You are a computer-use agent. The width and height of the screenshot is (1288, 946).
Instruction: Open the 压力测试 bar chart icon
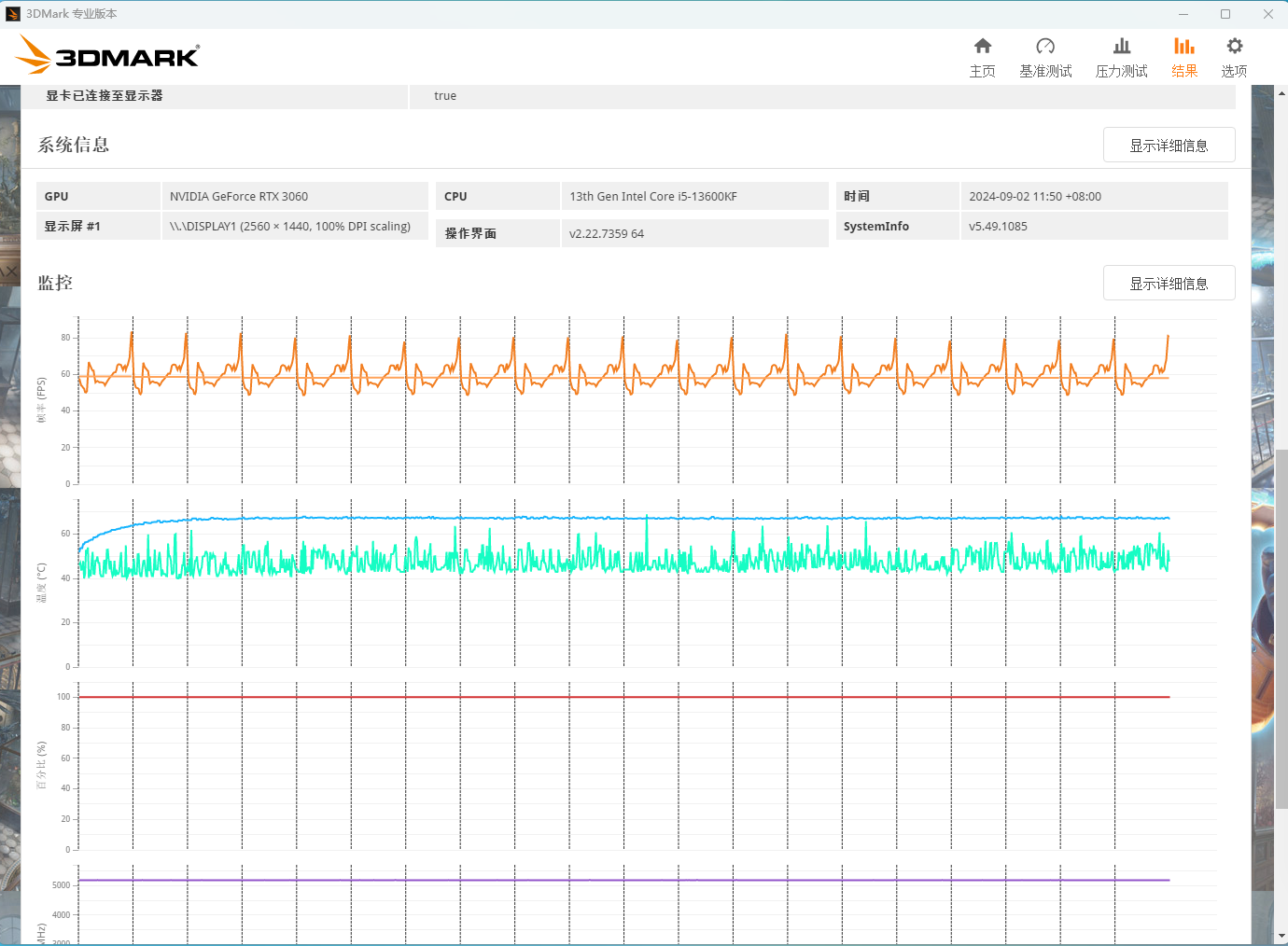[1122, 46]
